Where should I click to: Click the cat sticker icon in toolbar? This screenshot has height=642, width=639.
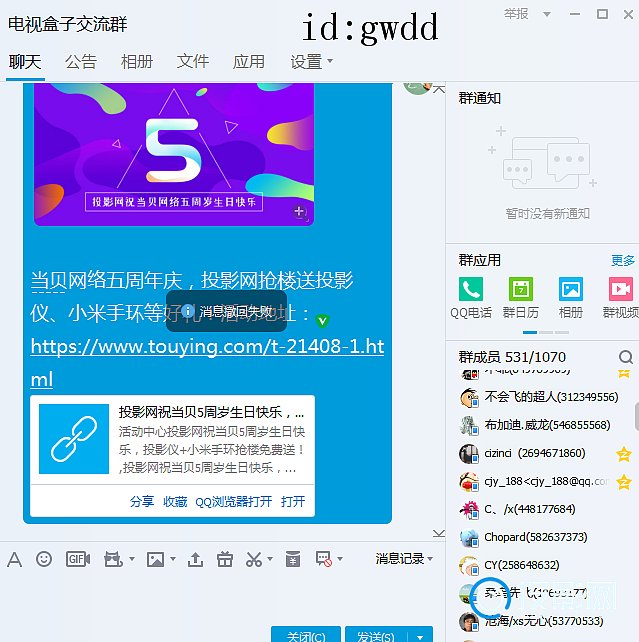[113, 559]
